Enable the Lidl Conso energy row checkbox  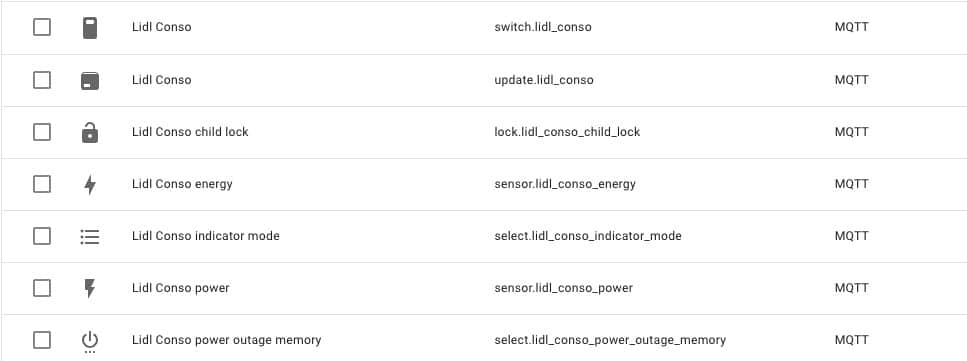point(42,184)
